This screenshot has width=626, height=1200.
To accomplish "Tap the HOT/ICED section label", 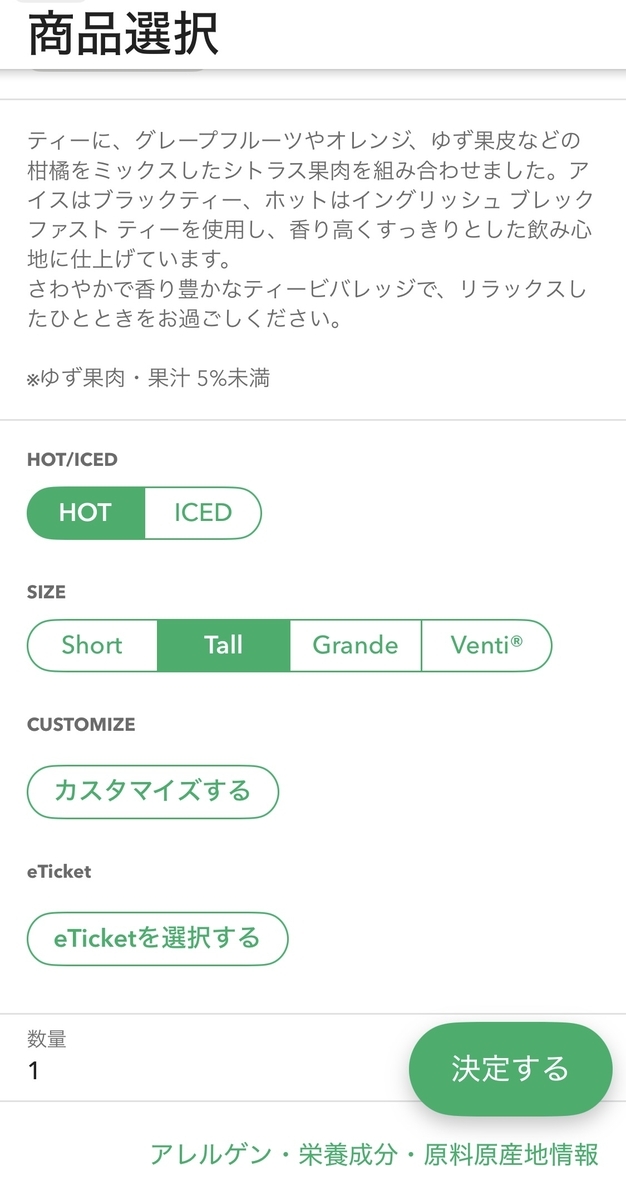I will 72,460.
